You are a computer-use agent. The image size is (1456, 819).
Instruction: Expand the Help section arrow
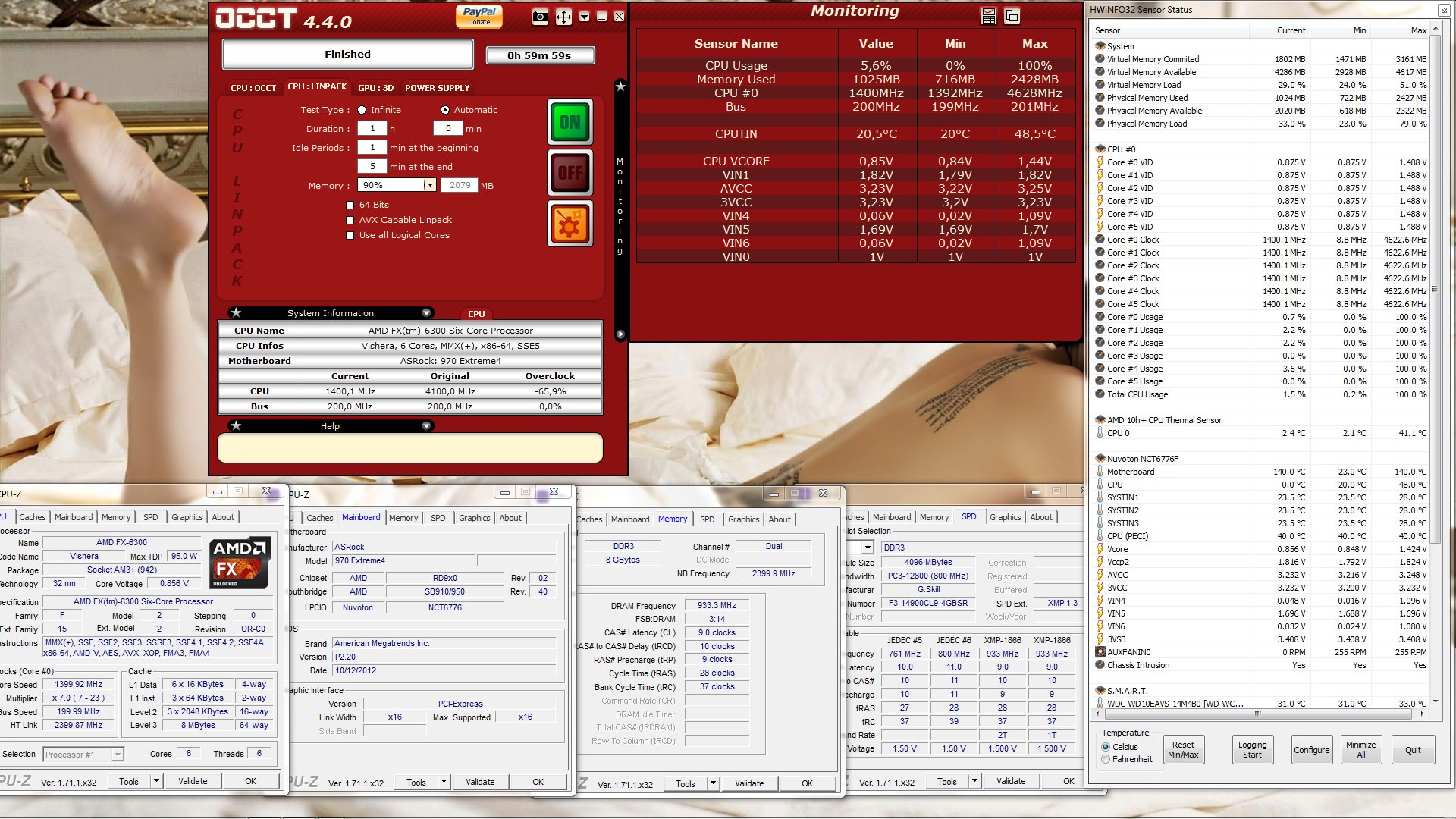(426, 425)
